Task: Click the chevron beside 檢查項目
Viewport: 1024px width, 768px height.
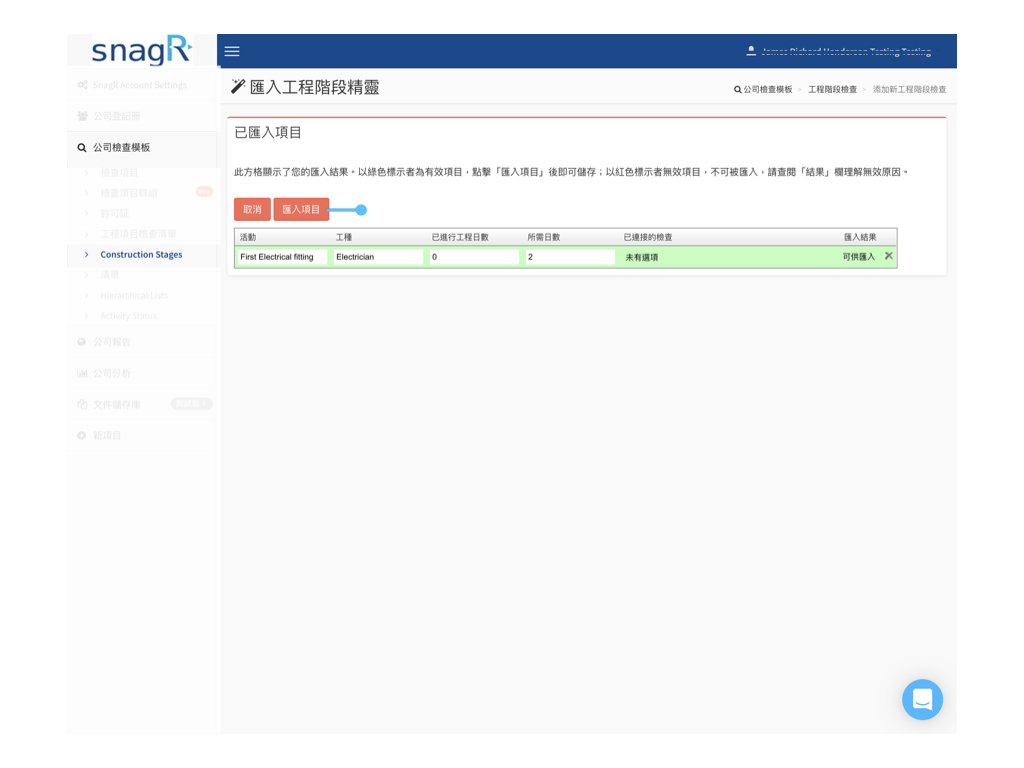Action: [x=86, y=172]
